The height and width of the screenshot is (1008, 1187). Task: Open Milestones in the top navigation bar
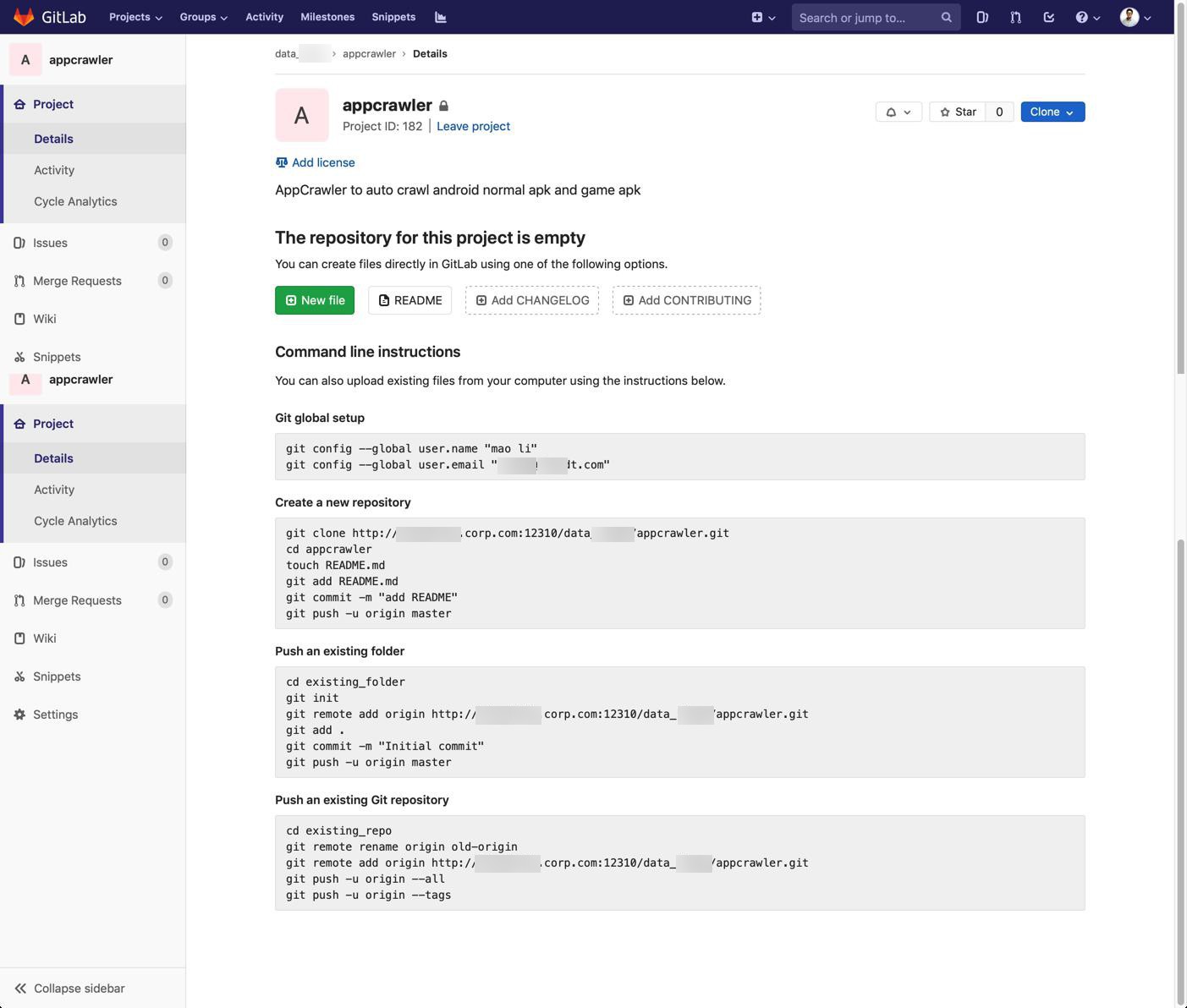coord(327,17)
